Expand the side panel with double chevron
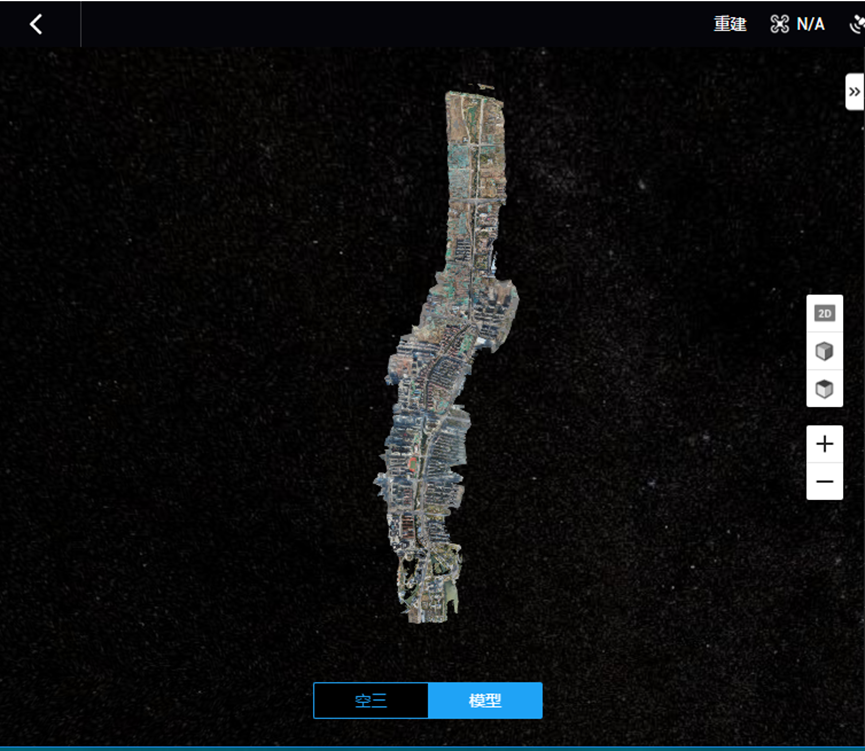The image size is (865, 751). click(x=854, y=92)
